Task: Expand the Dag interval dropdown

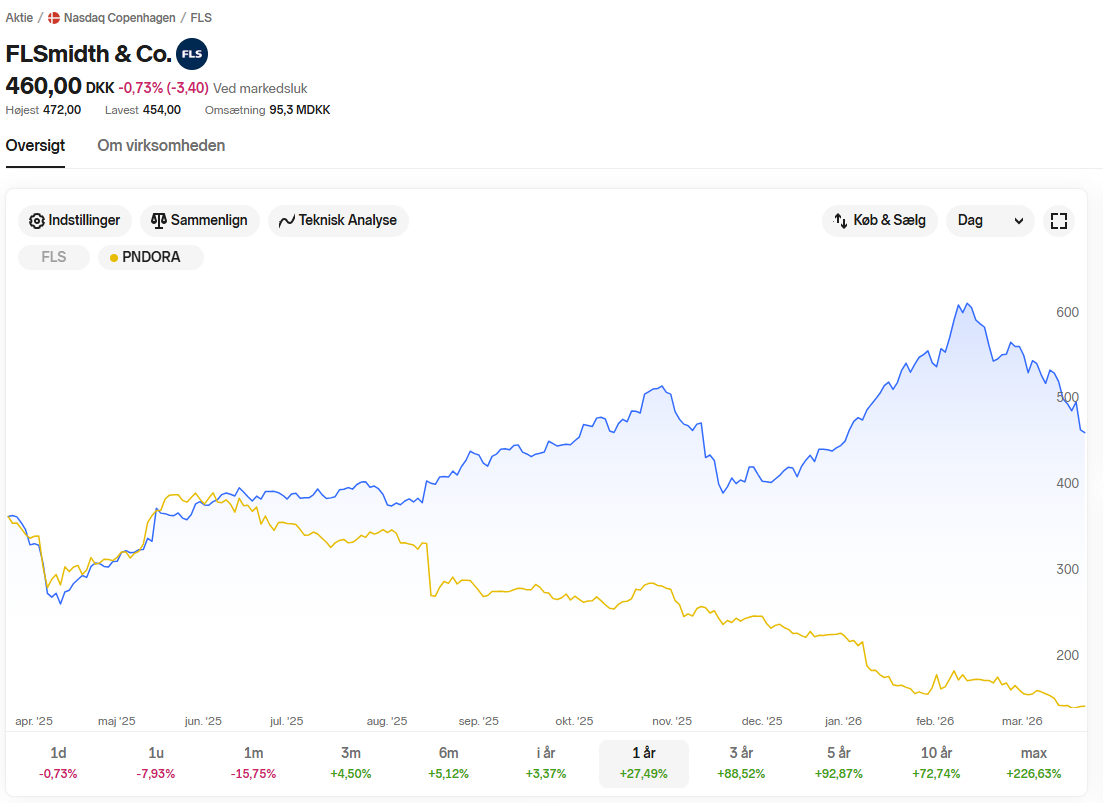Action: (990, 221)
